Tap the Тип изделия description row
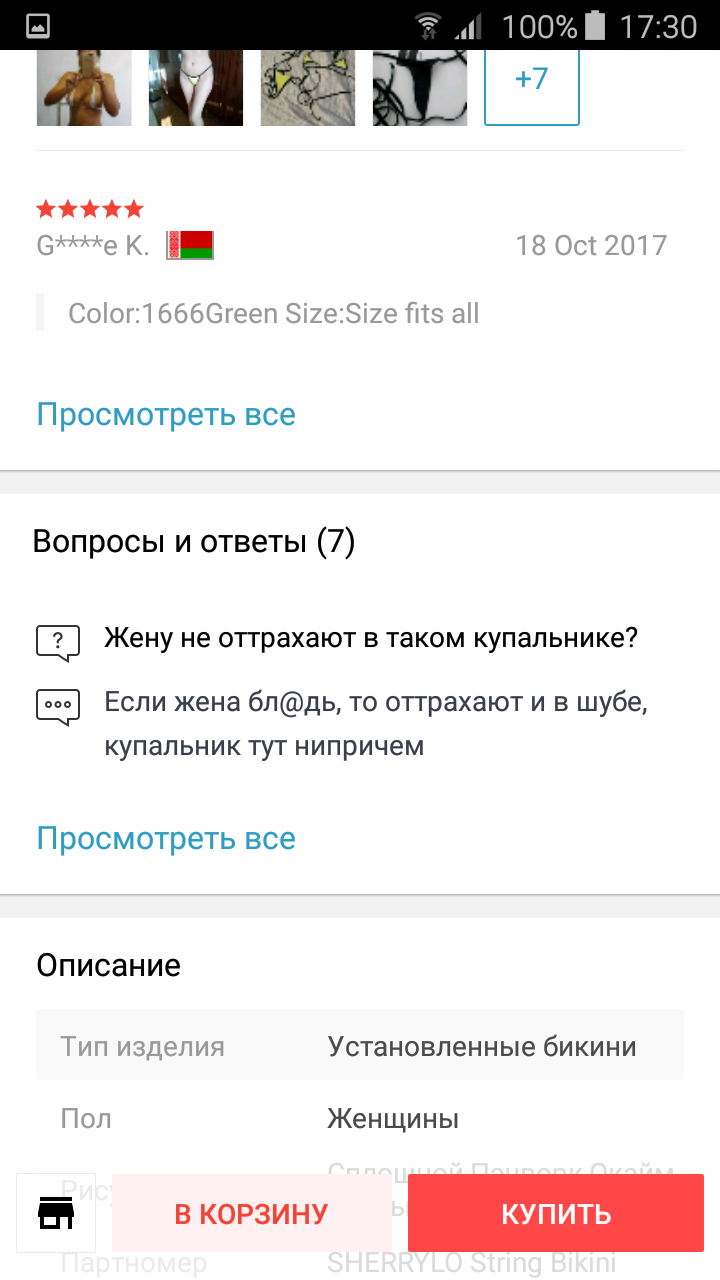This screenshot has height=1280, width=720. [x=360, y=1046]
